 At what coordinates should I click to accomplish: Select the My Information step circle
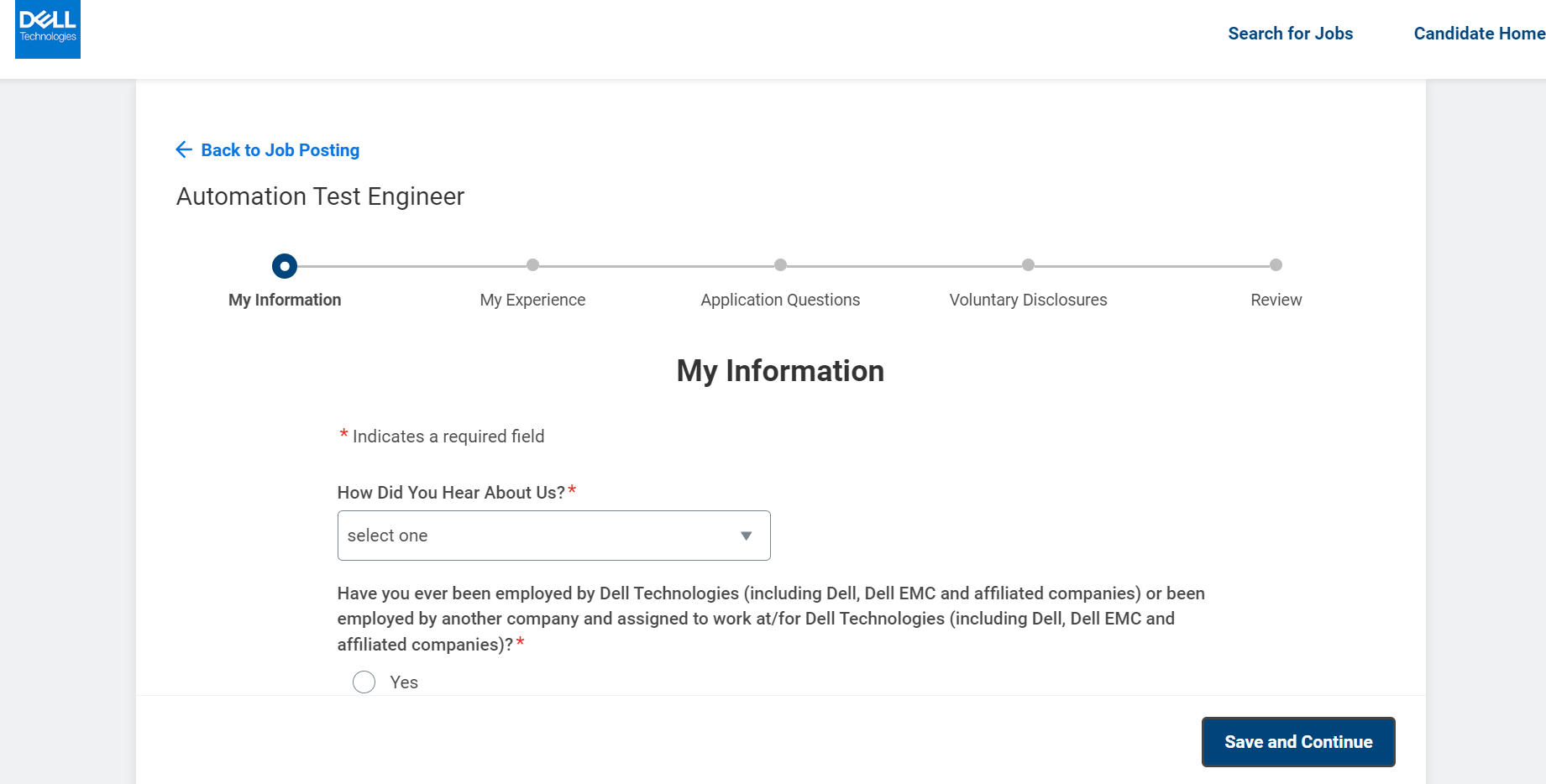(285, 266)
